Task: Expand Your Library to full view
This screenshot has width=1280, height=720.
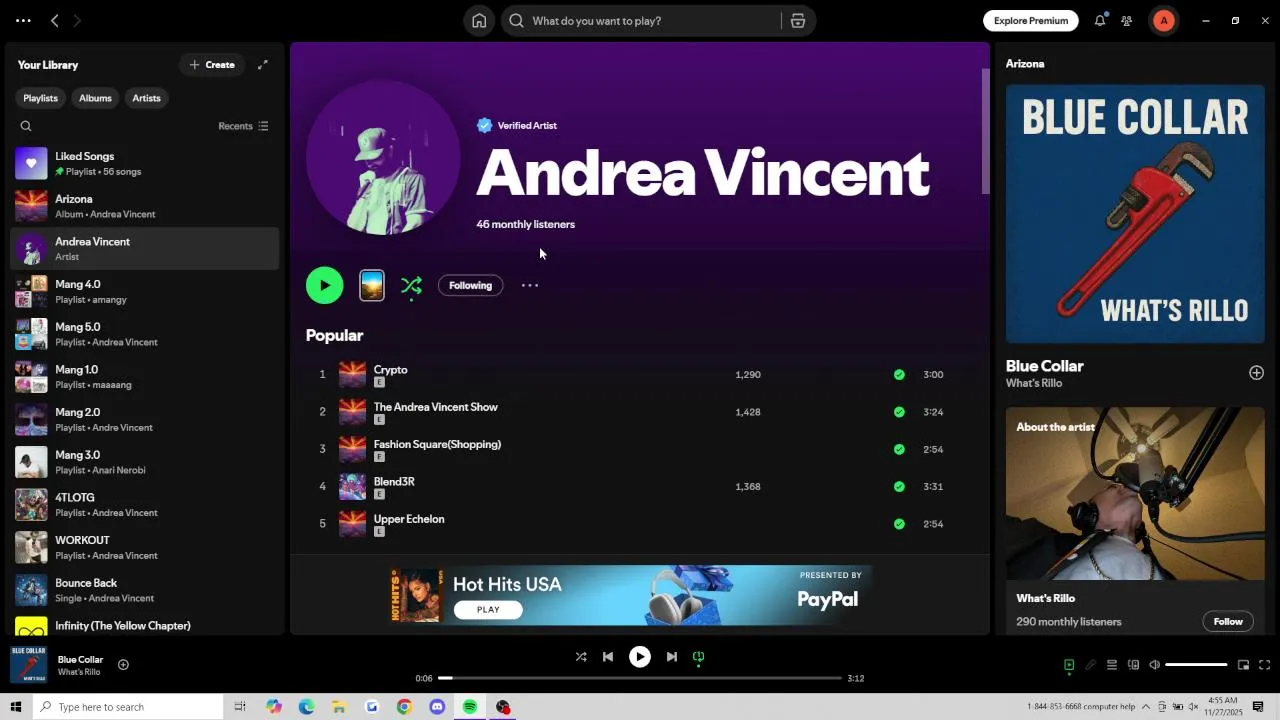Action: [263, 65]
